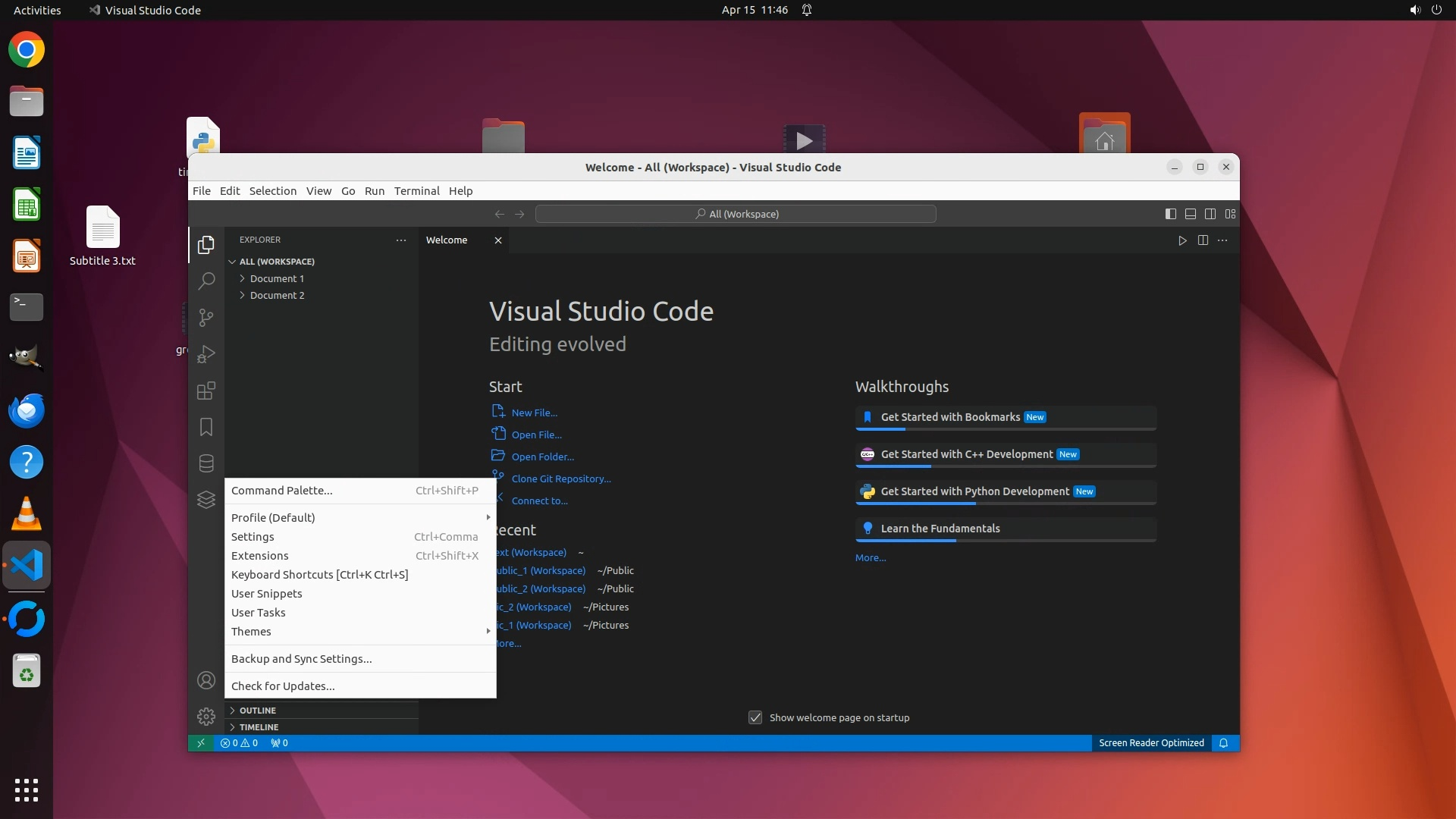The width and height of the screenshot is (1456, 819).
Task: Select Command Palette from the menu
Action: 281,491
